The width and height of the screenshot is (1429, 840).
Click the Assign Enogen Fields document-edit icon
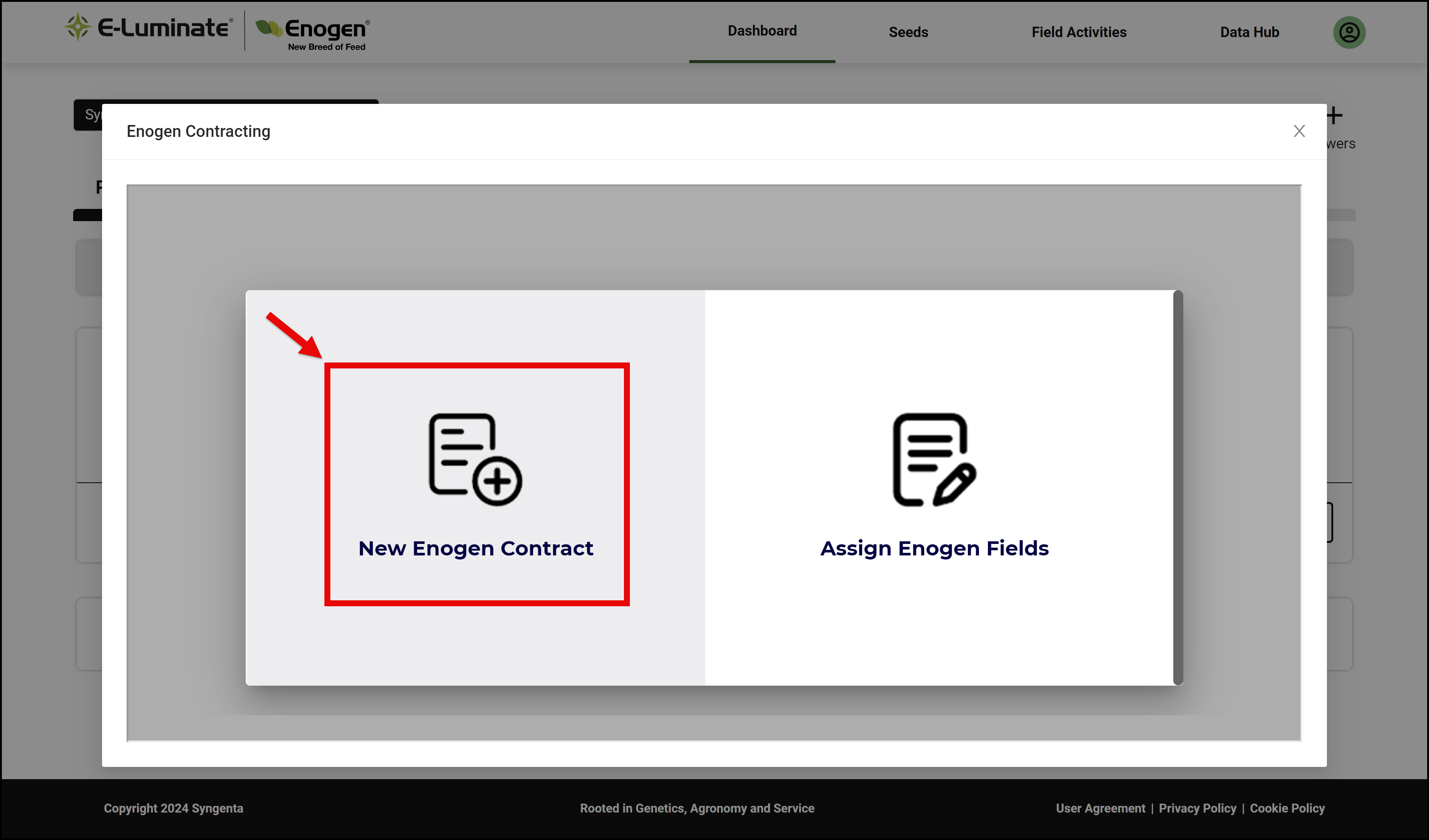click(934, 459)
